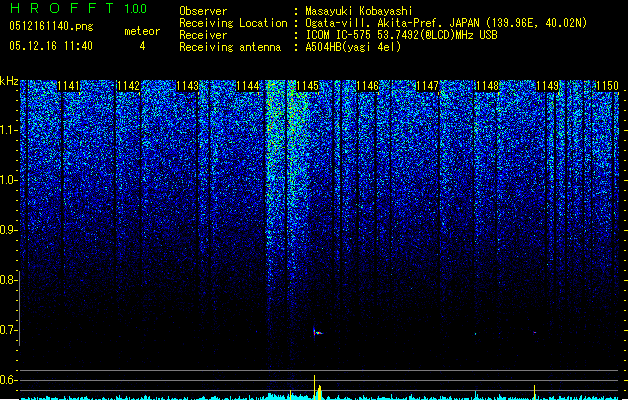
Task: Click Ogata-vill. Akita-Pref. JAPAN location text
Action: pyautogui.click(x=446, y=23)
